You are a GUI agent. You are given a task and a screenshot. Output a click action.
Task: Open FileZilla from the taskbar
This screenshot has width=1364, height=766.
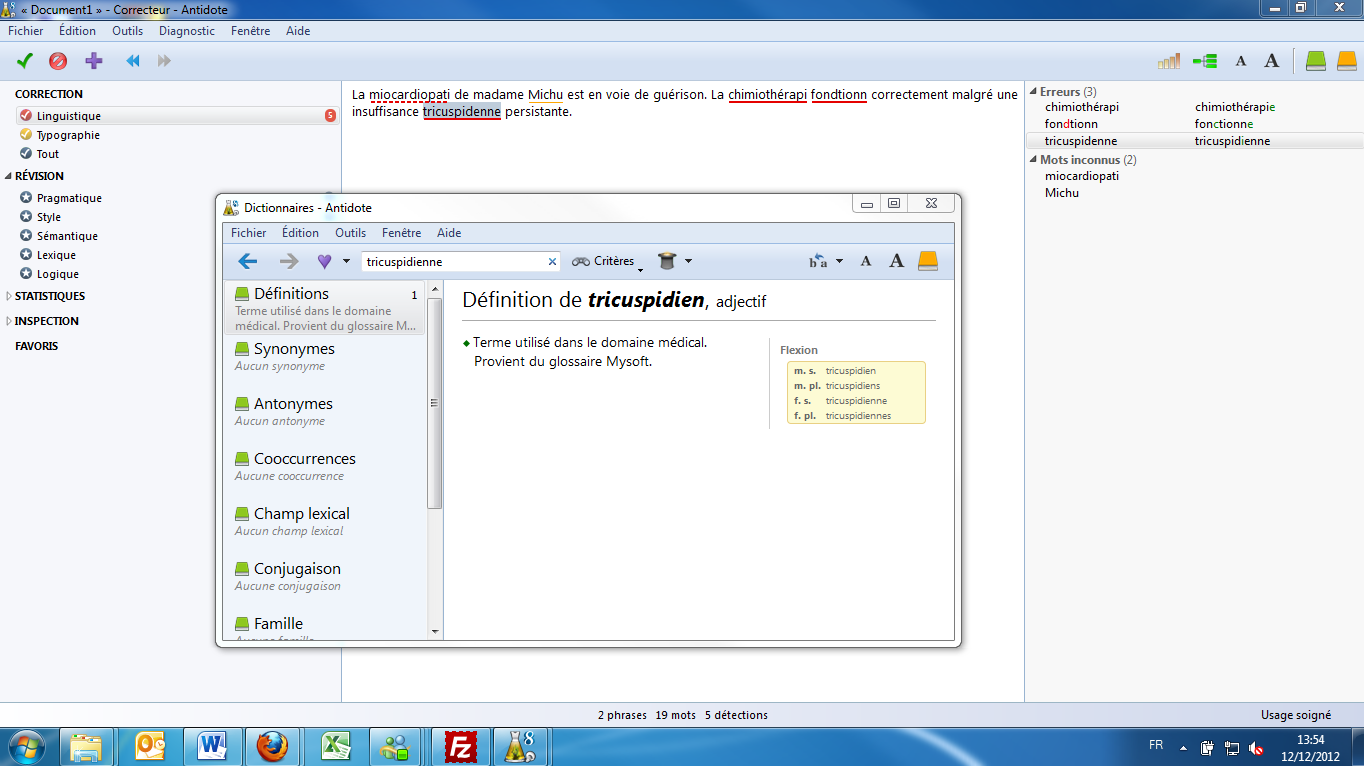[x=460, y=746]
